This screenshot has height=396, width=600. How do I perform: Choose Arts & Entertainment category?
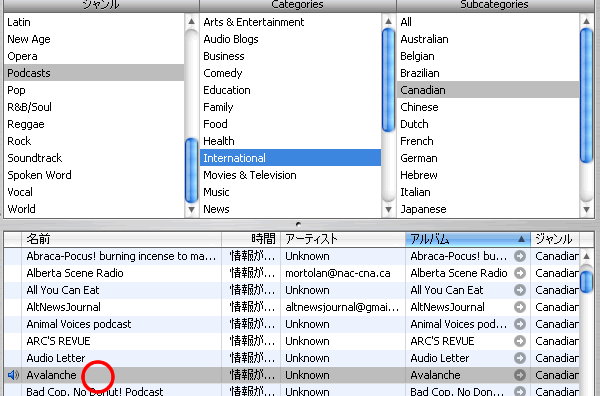291,22
